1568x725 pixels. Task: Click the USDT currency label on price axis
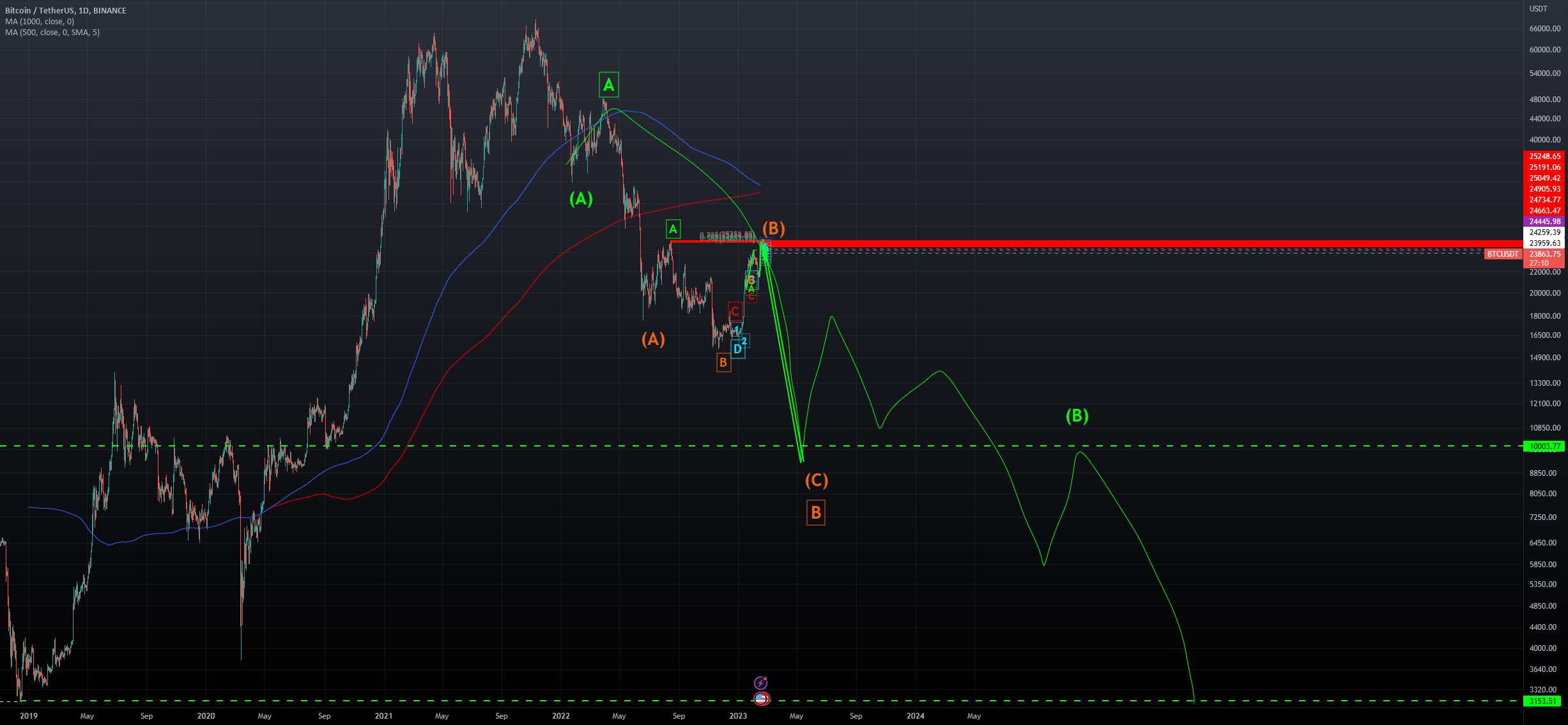coord(1538,8)
